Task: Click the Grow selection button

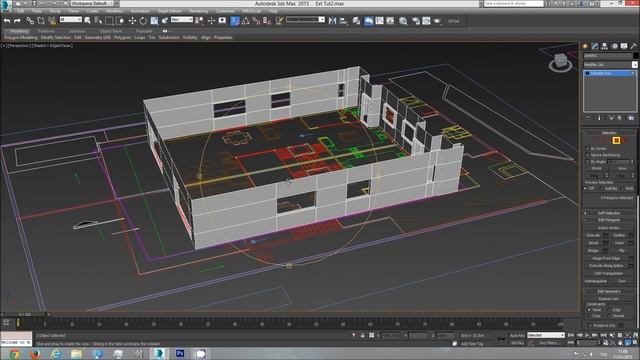Action: click(622, 168)
